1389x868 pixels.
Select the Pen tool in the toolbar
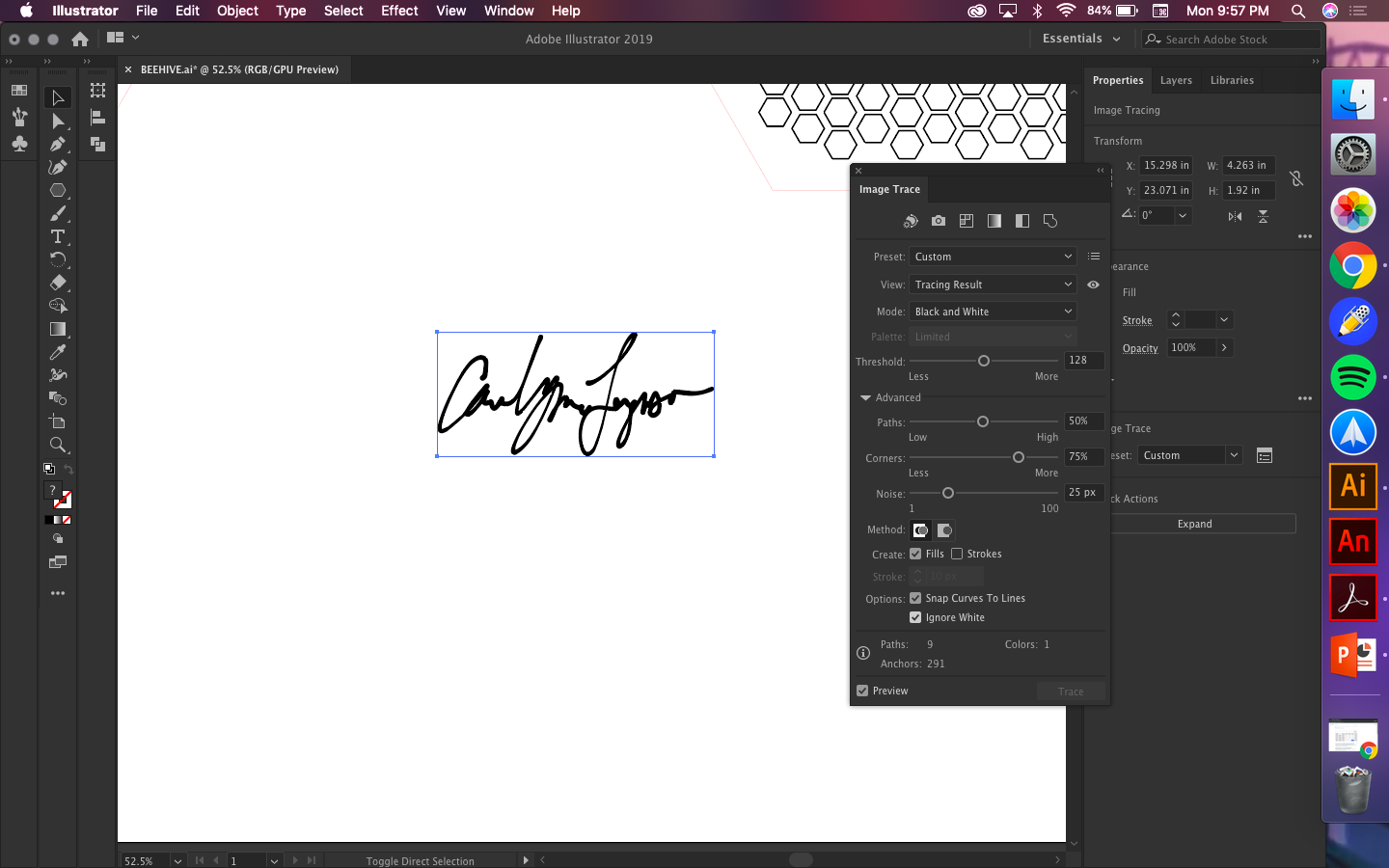tap(58, 144)
